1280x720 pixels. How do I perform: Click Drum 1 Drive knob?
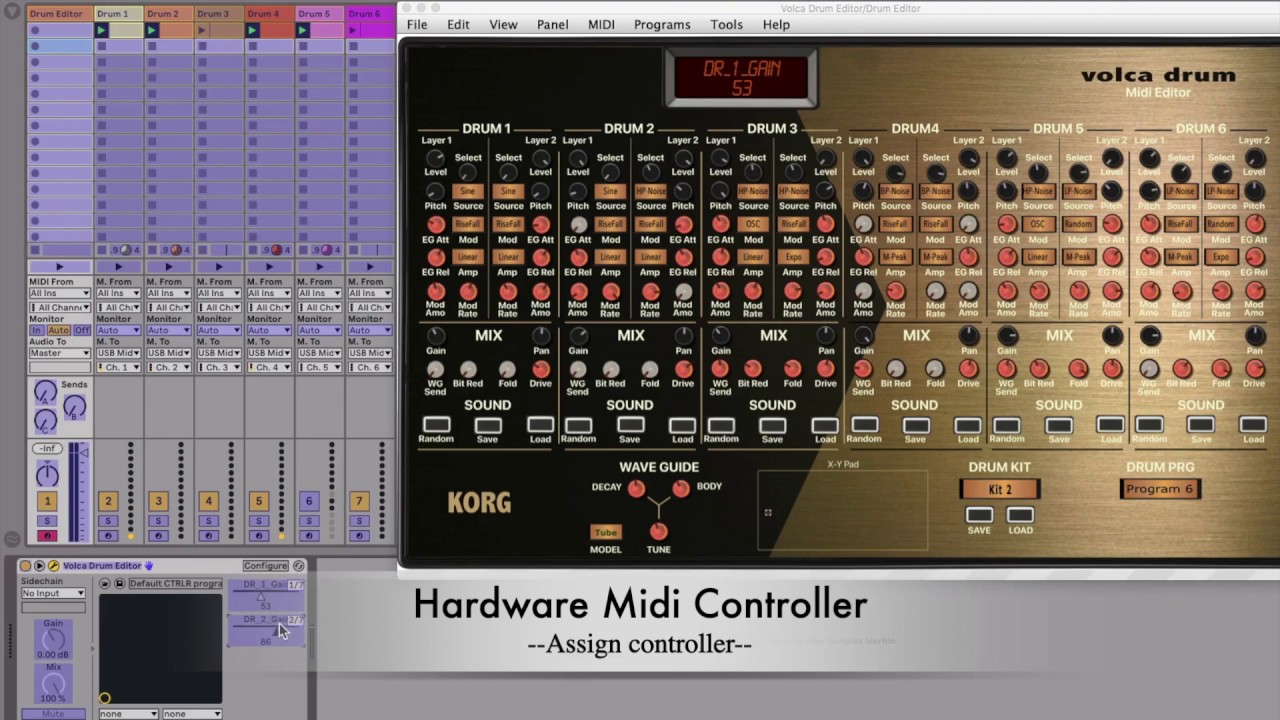(x=541, y=369)
